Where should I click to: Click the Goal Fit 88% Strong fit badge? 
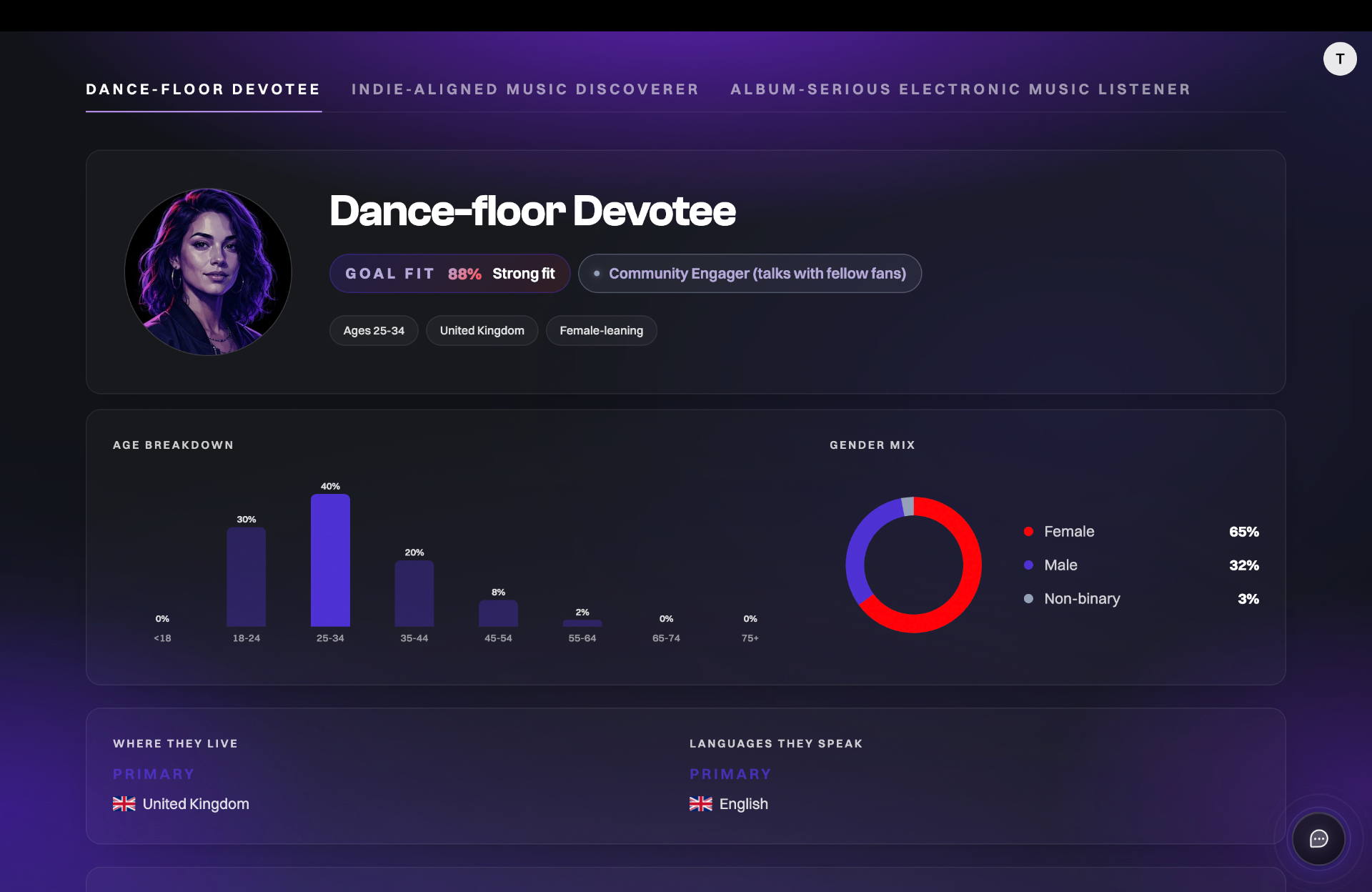point(449,274)
